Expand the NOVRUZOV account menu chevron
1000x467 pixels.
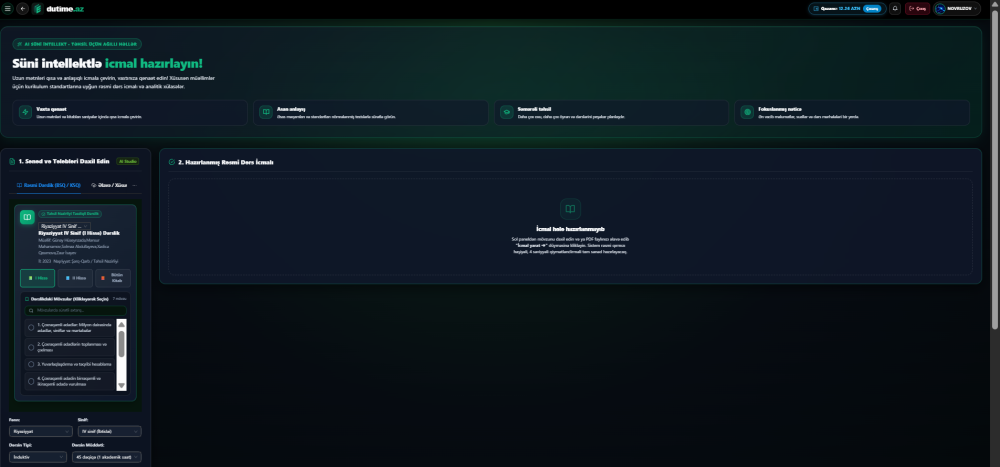[x=977, y=9]
